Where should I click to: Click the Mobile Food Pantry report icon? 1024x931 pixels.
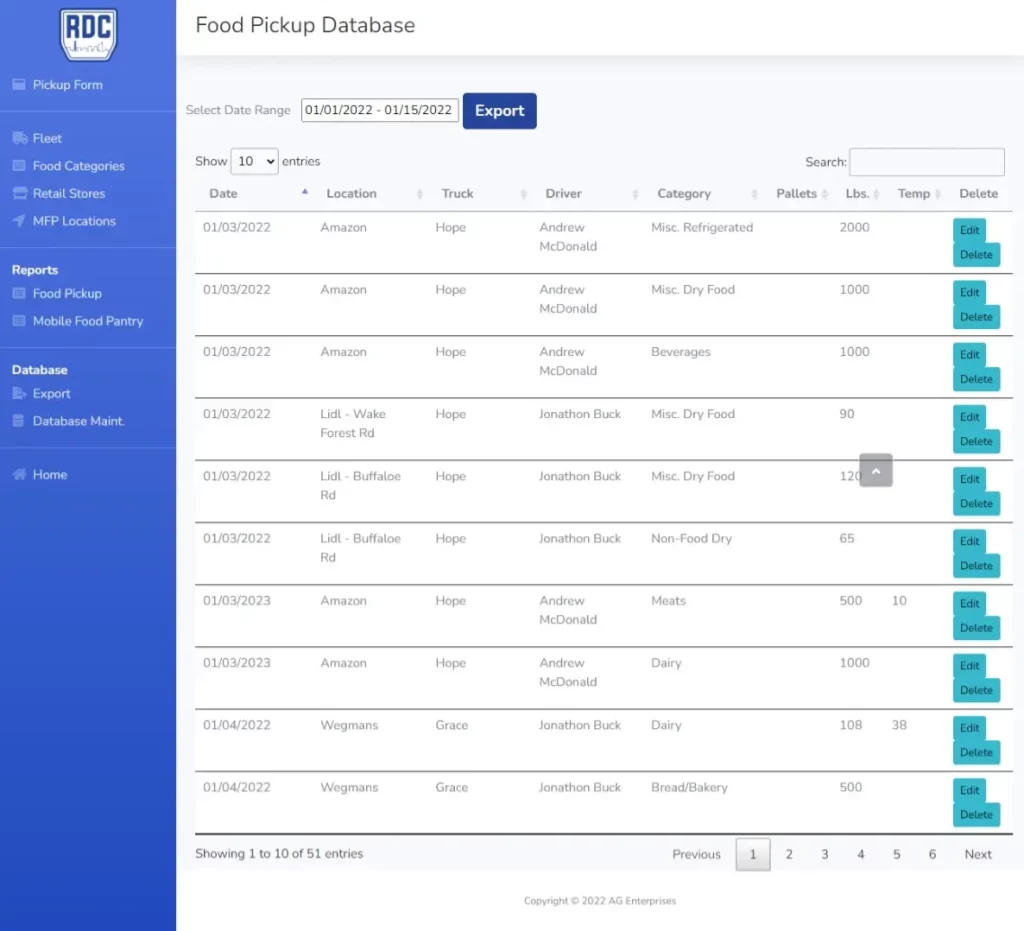pyautogui.click(x=19, y=321)
